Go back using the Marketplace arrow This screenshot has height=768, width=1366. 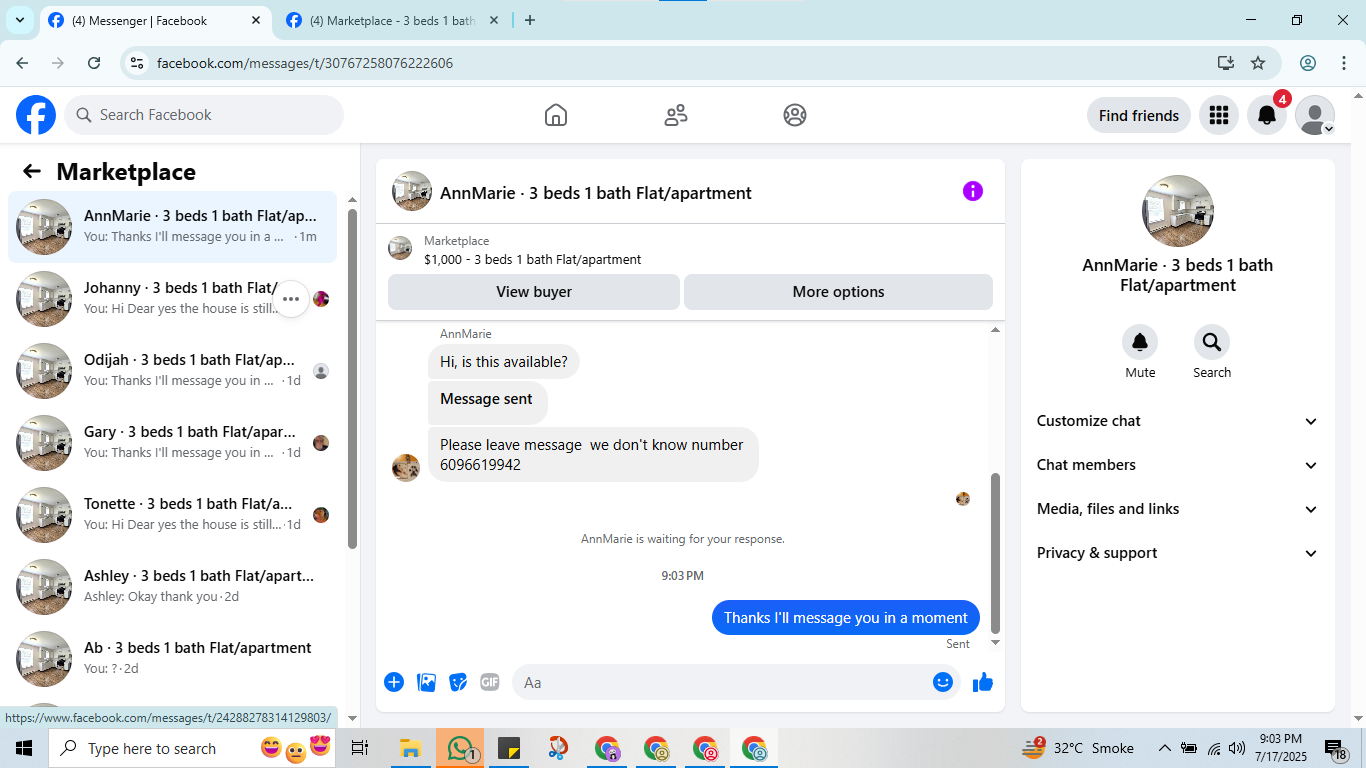32,171
